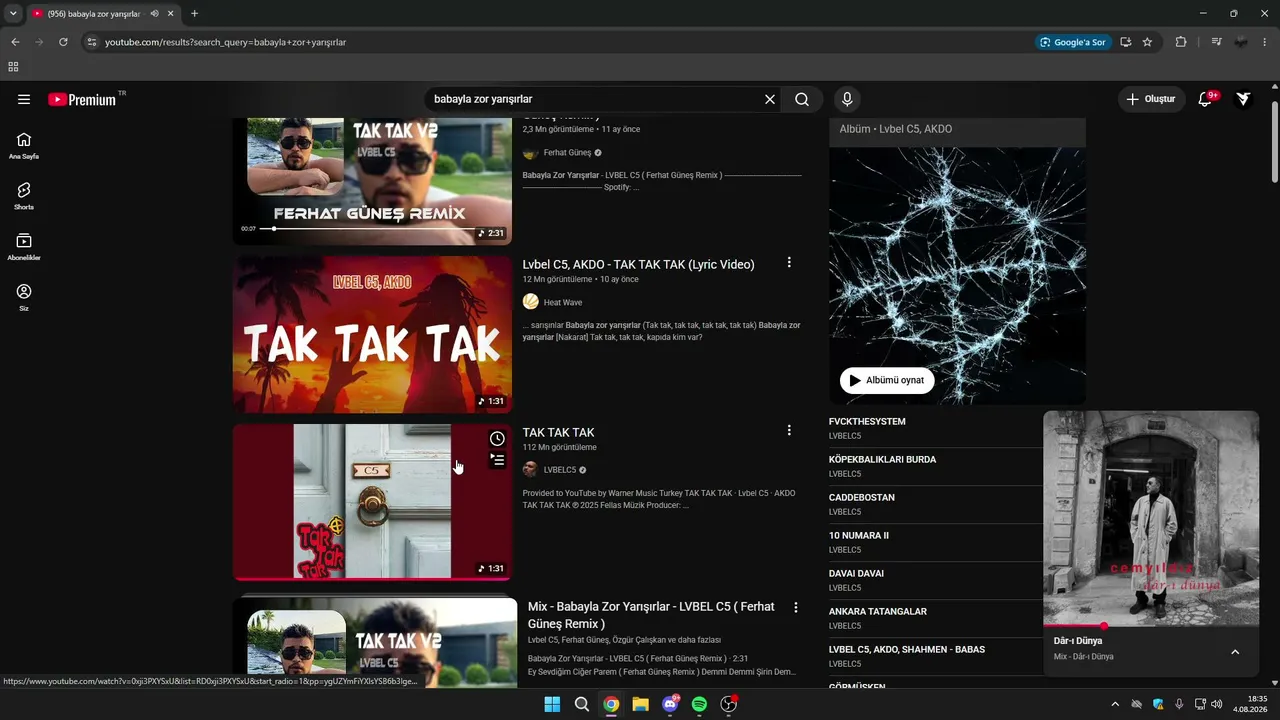Open the Chrome extensions puzzle icon

(x=1181, y=42)
